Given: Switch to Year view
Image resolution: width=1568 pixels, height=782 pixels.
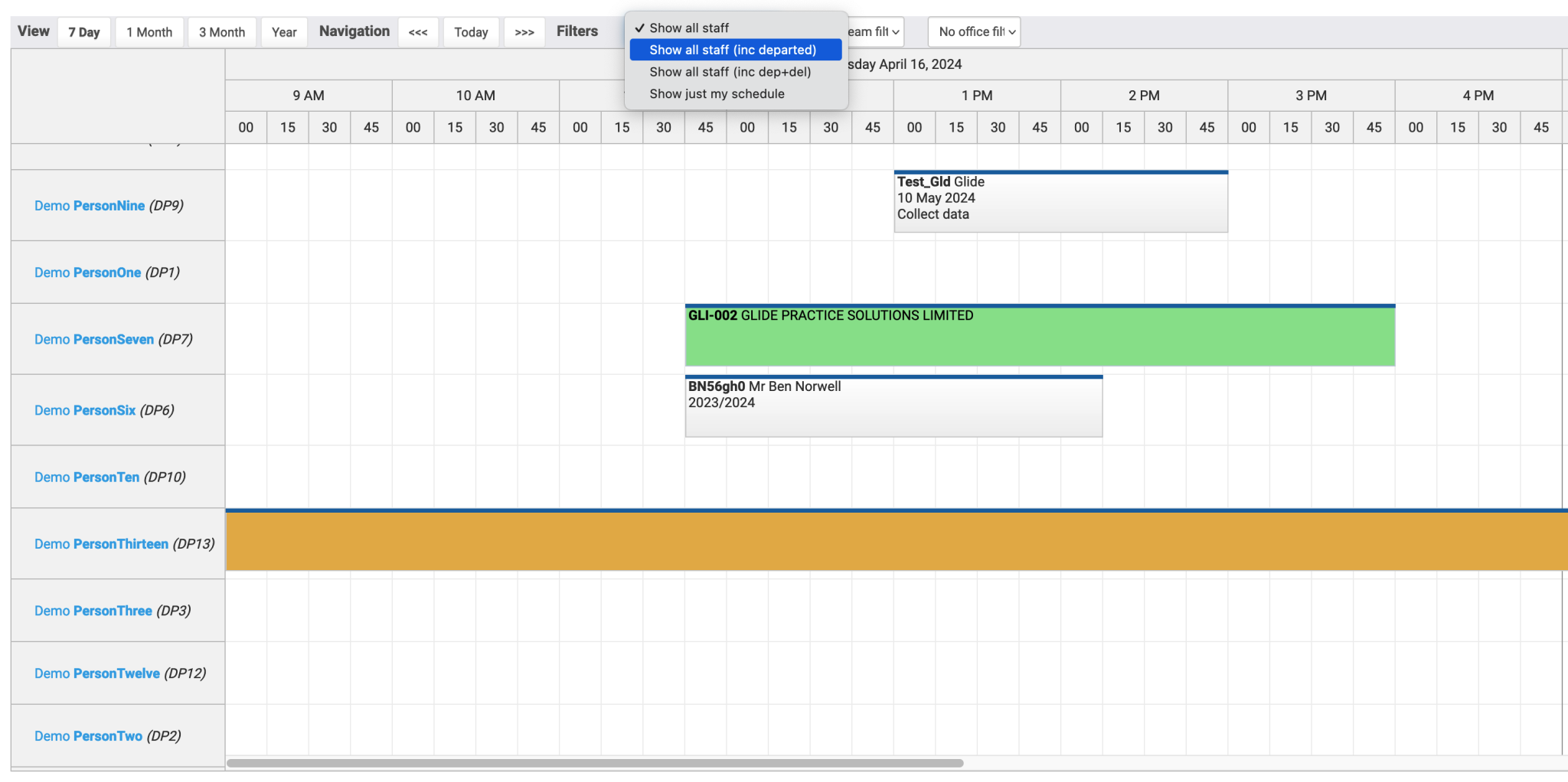Looking at the screenshot, I should 283,31.
